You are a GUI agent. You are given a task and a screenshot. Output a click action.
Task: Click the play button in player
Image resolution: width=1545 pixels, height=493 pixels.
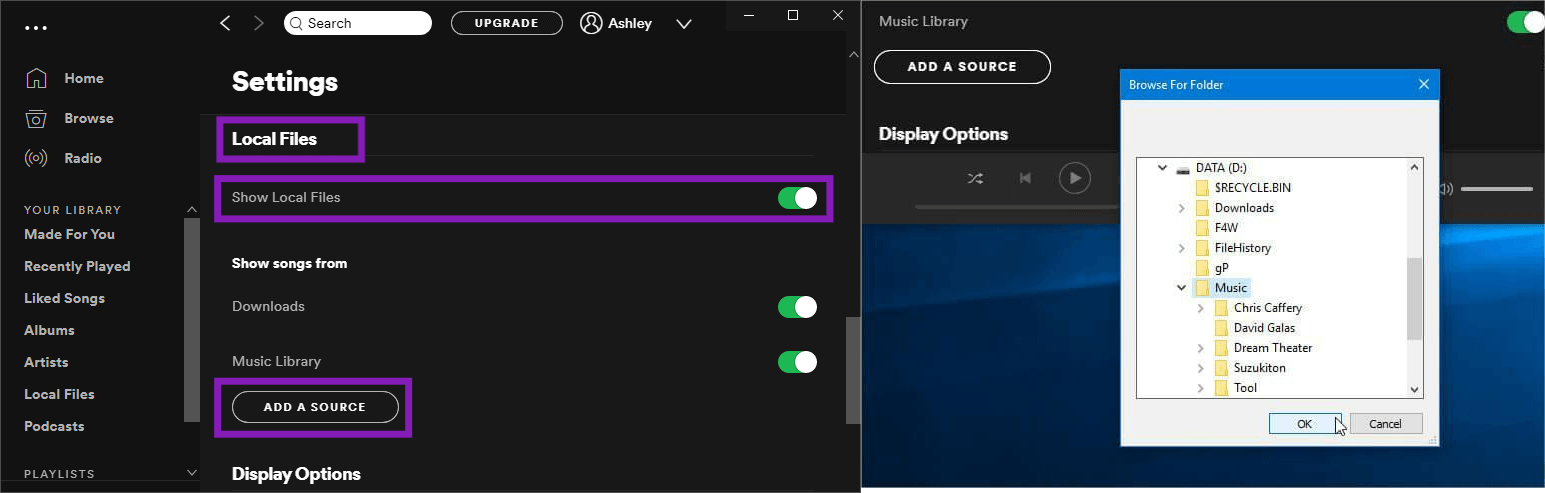pos(1074,178)
